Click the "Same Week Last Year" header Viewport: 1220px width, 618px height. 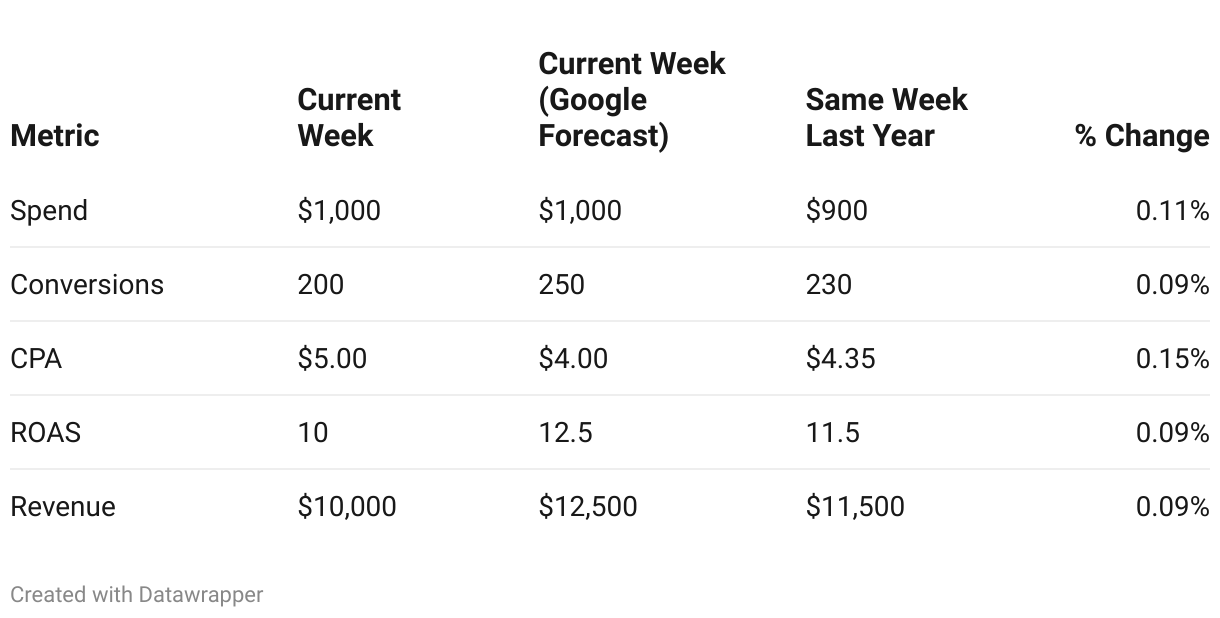pyautogui.click(x=886, y=117)
